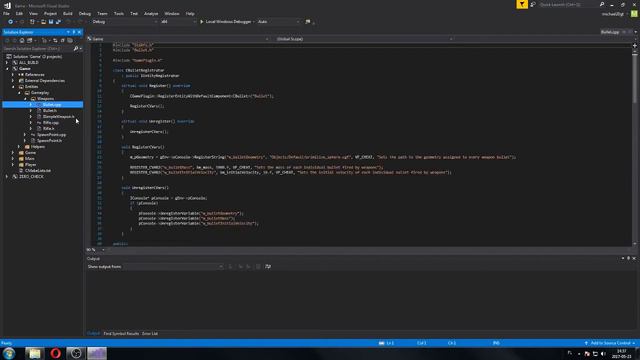Toggle auto-hide pin on Solution Explorer
640x360 pixels.
point(74,32)
